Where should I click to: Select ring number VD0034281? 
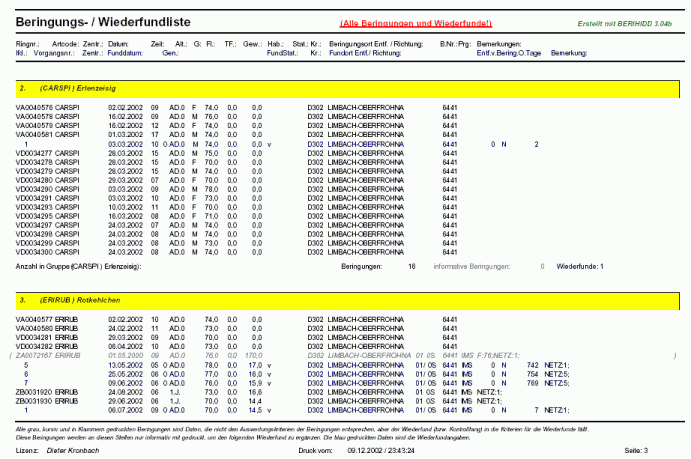click(x=34, y=337)
